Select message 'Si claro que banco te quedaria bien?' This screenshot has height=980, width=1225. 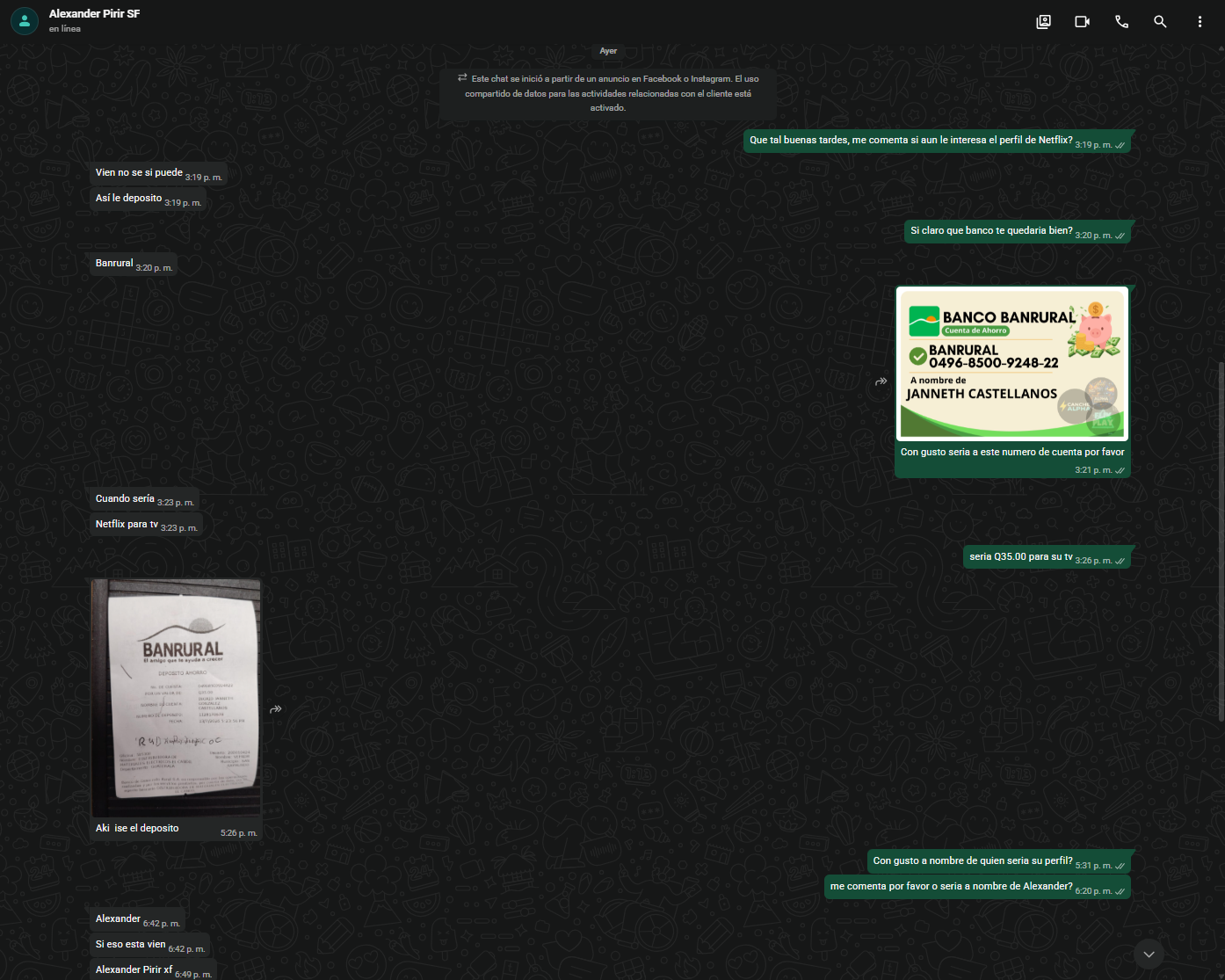tap(1018, 231)
